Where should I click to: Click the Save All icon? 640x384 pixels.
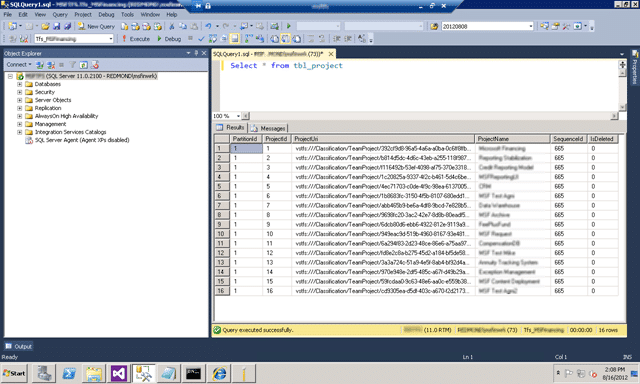(67, 27)
